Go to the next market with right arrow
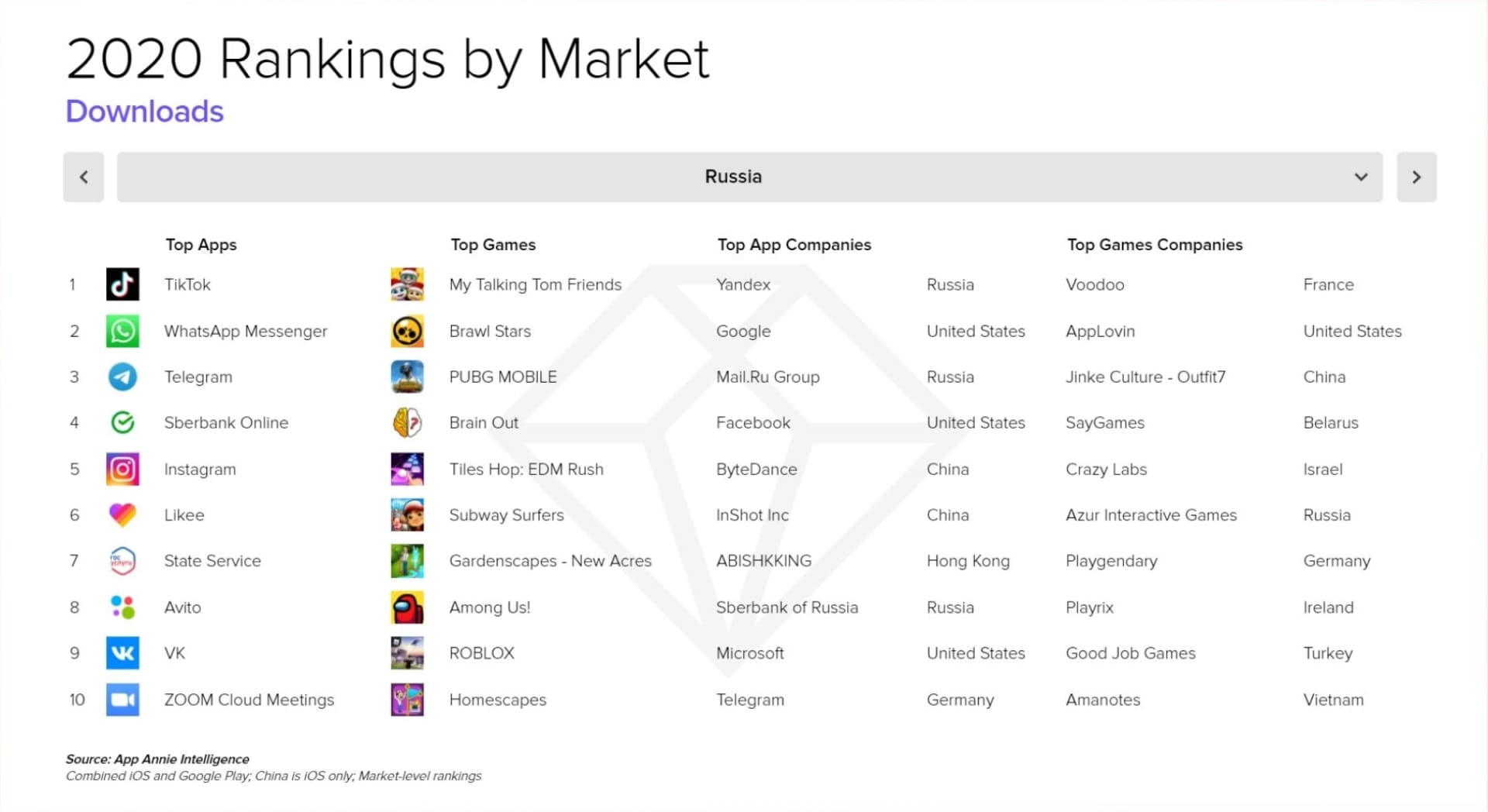 tap(1416, 177)
